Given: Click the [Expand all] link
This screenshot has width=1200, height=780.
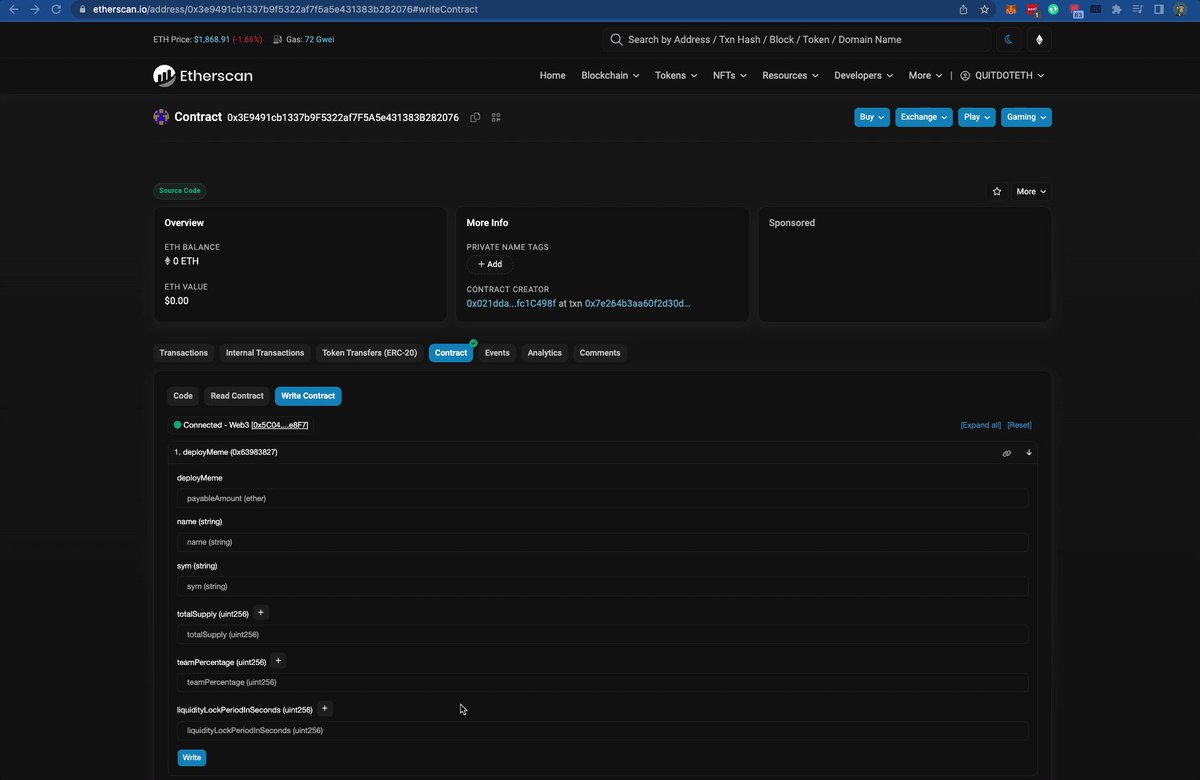Looking at the screenshot, I should coord(981,425).
